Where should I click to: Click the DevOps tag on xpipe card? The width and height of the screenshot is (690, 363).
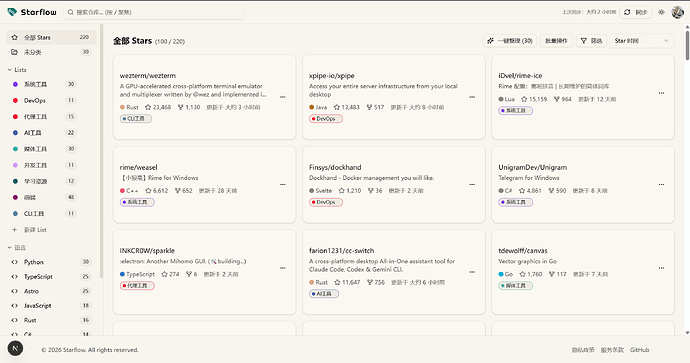tap(326, 119)
